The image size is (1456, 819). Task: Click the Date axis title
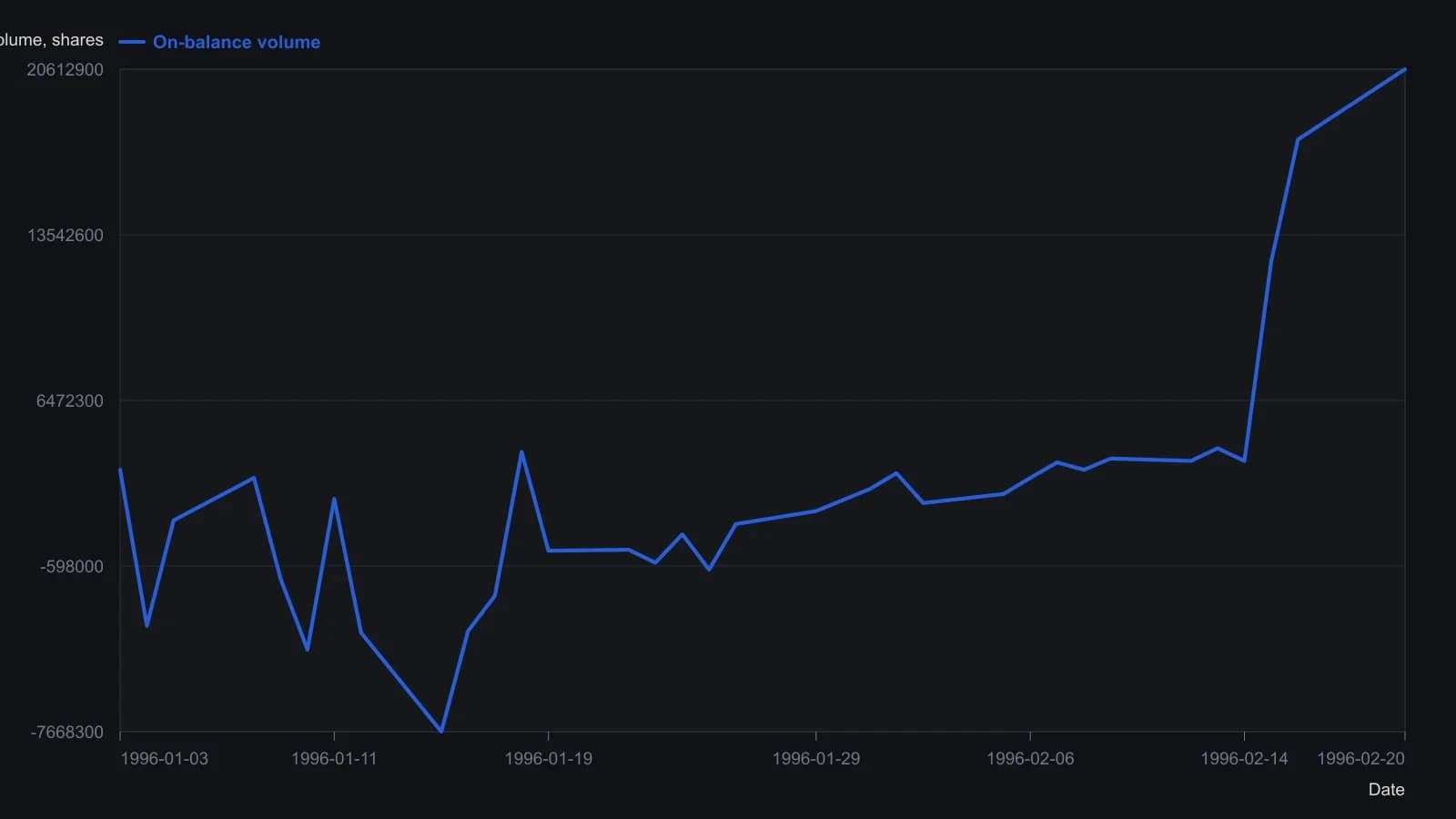[1386, 790]
